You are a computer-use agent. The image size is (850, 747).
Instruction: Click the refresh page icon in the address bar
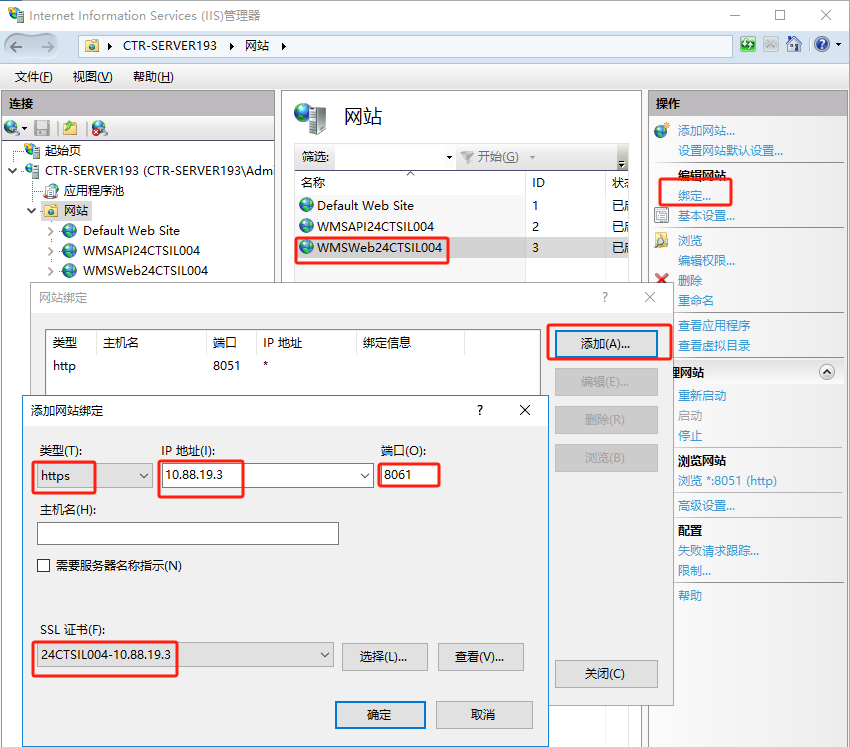[748, 45]
